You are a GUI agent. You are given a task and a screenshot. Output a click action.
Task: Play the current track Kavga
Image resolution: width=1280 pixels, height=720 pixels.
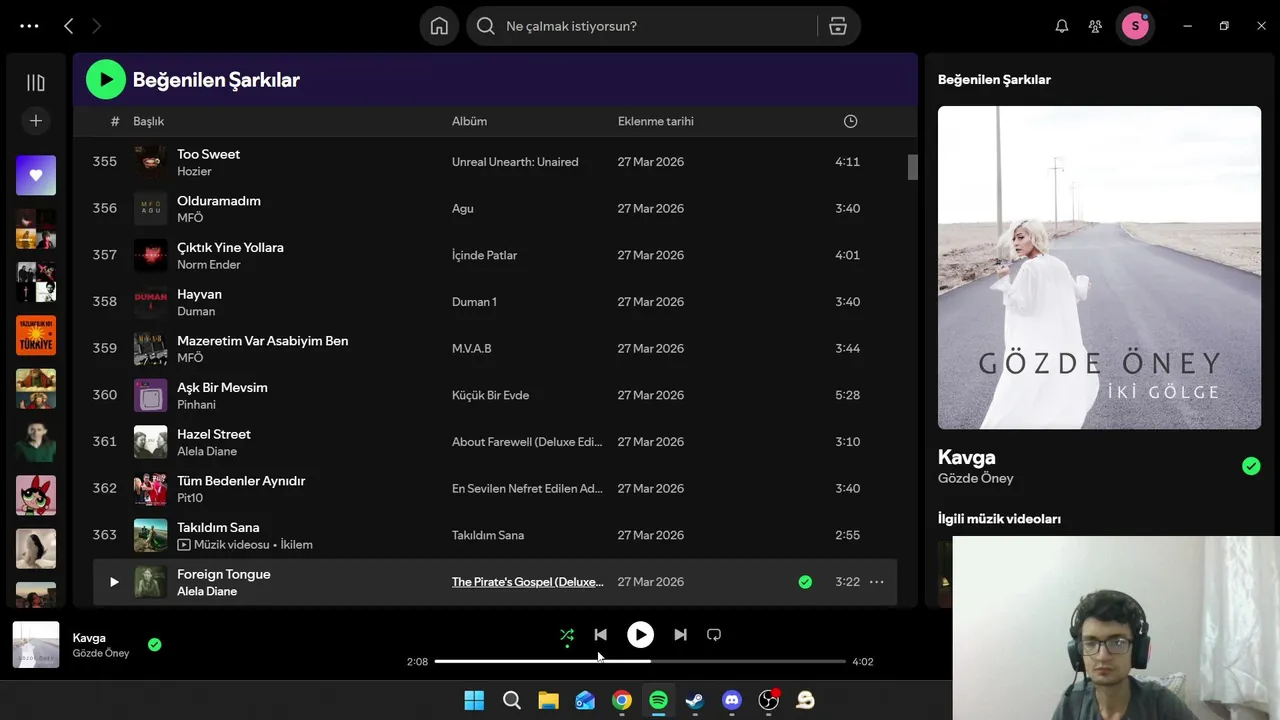click(x=640, y=635)
